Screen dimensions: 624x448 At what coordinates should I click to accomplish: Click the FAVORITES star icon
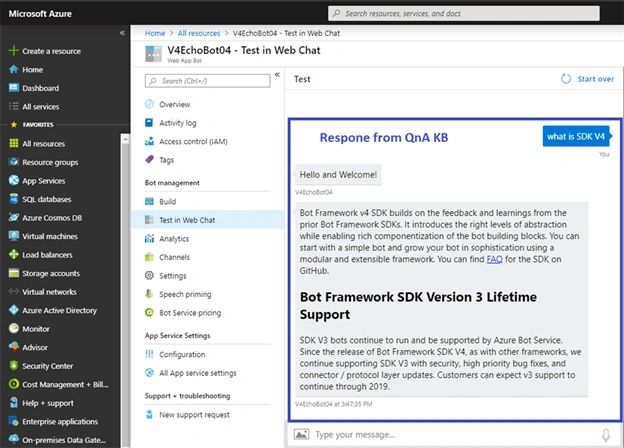(x=14, y=125)
